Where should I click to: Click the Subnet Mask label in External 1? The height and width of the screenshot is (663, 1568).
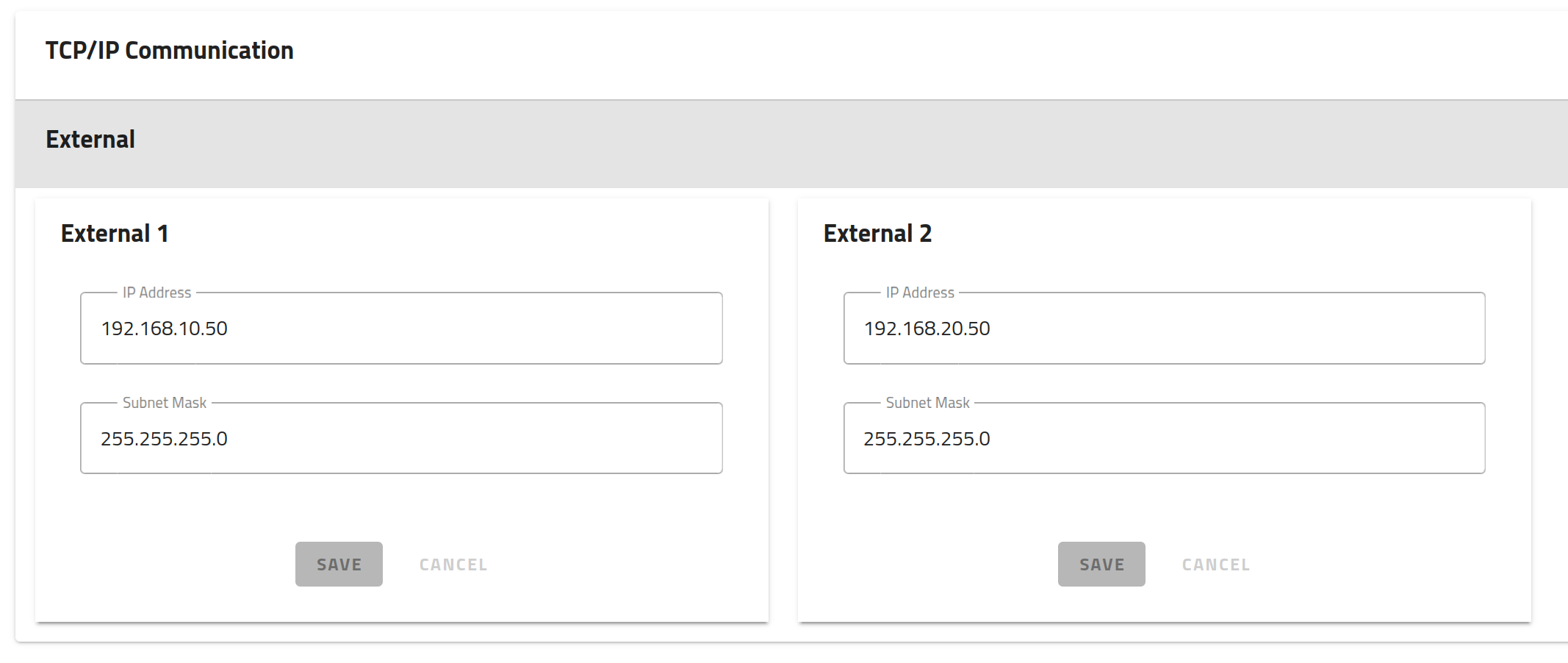tap(165, 403)
